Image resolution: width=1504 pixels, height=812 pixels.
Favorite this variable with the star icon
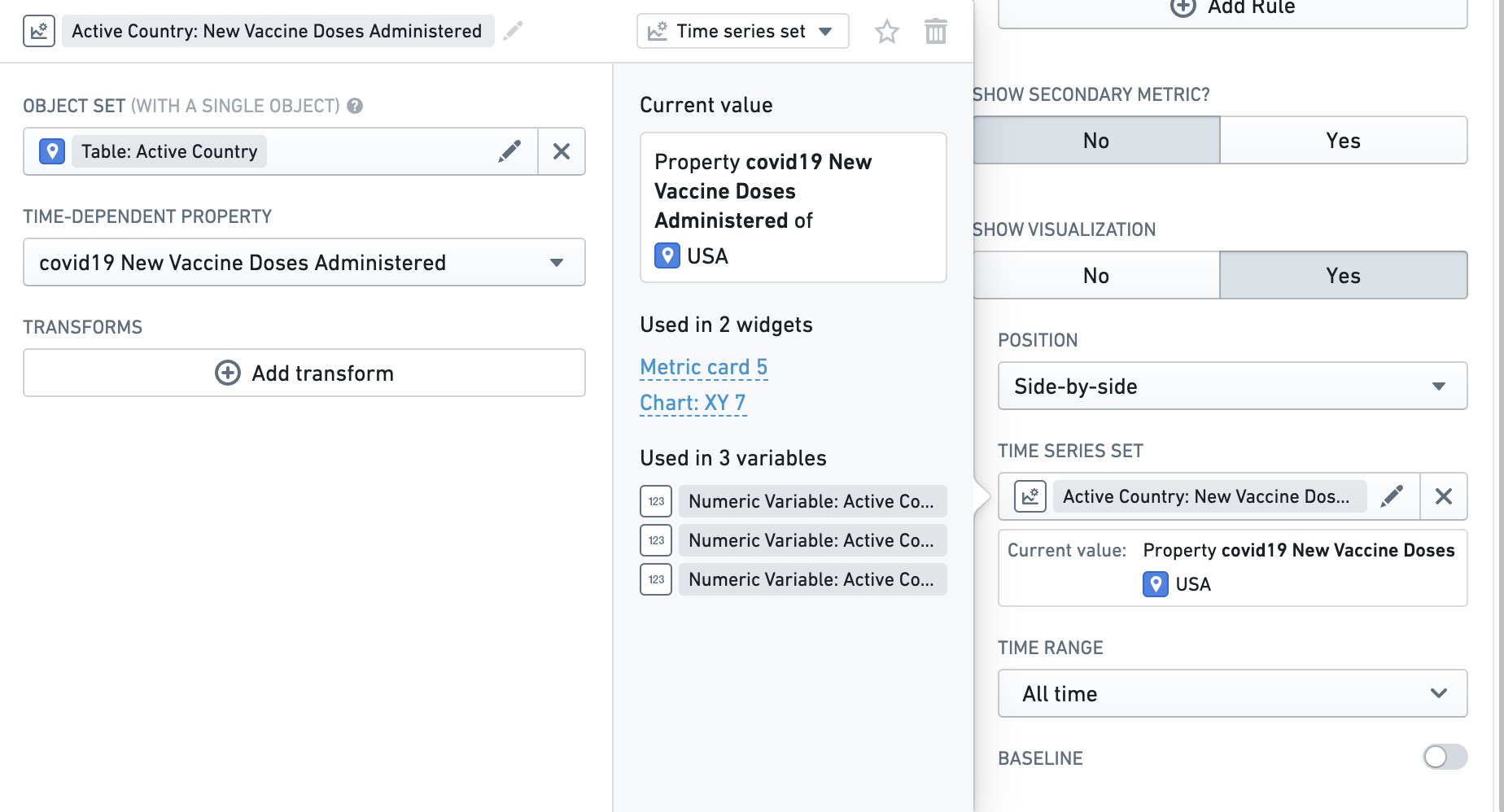(886, 32)
